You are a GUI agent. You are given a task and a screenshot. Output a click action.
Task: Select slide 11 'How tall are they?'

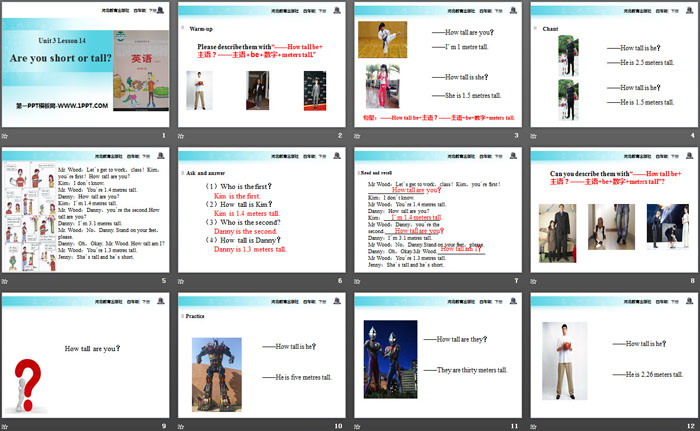click(x=438, y=355)
